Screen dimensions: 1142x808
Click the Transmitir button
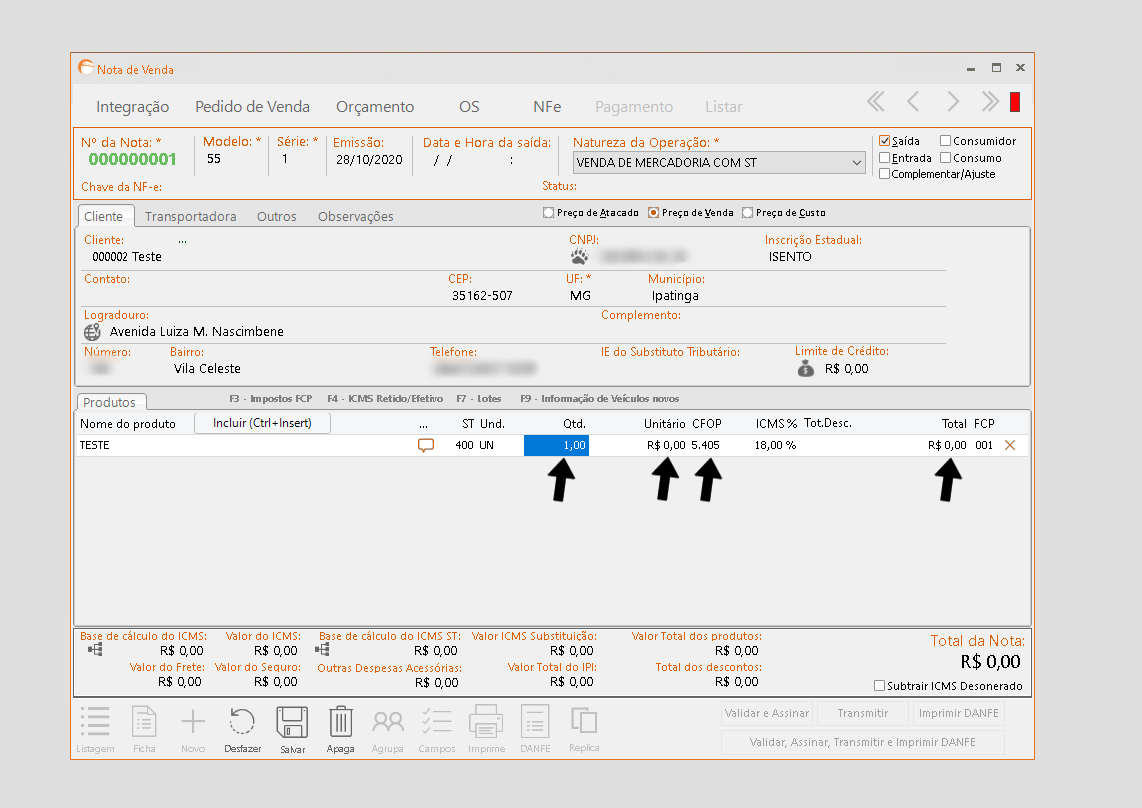click(x=862, y=713)
